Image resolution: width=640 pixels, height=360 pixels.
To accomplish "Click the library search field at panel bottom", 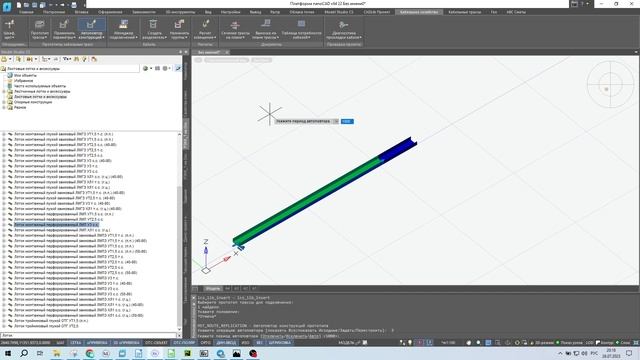I will (x=88, y=336).
